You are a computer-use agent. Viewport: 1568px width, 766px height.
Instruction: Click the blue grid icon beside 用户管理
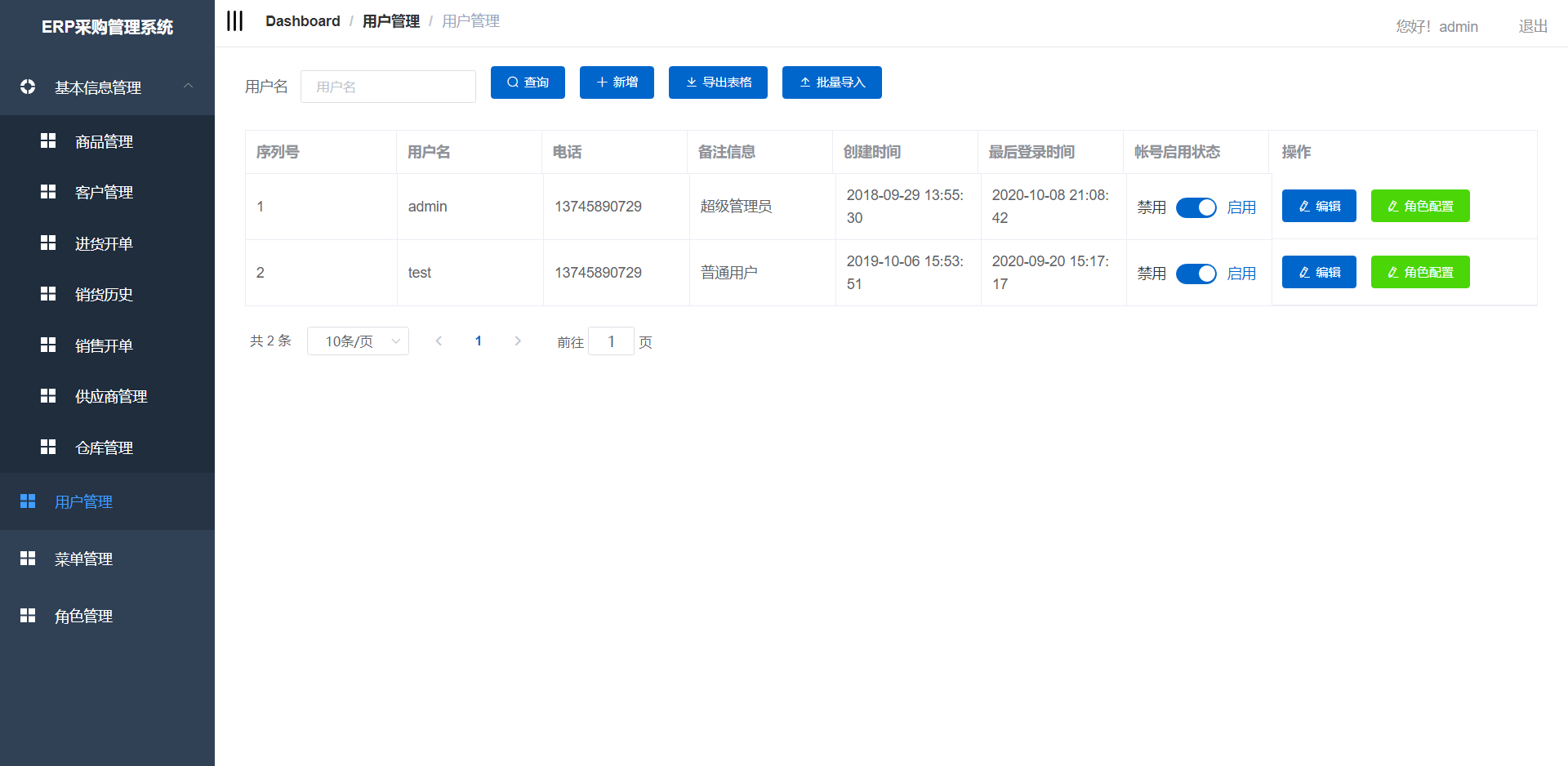(x=28, y=501)
